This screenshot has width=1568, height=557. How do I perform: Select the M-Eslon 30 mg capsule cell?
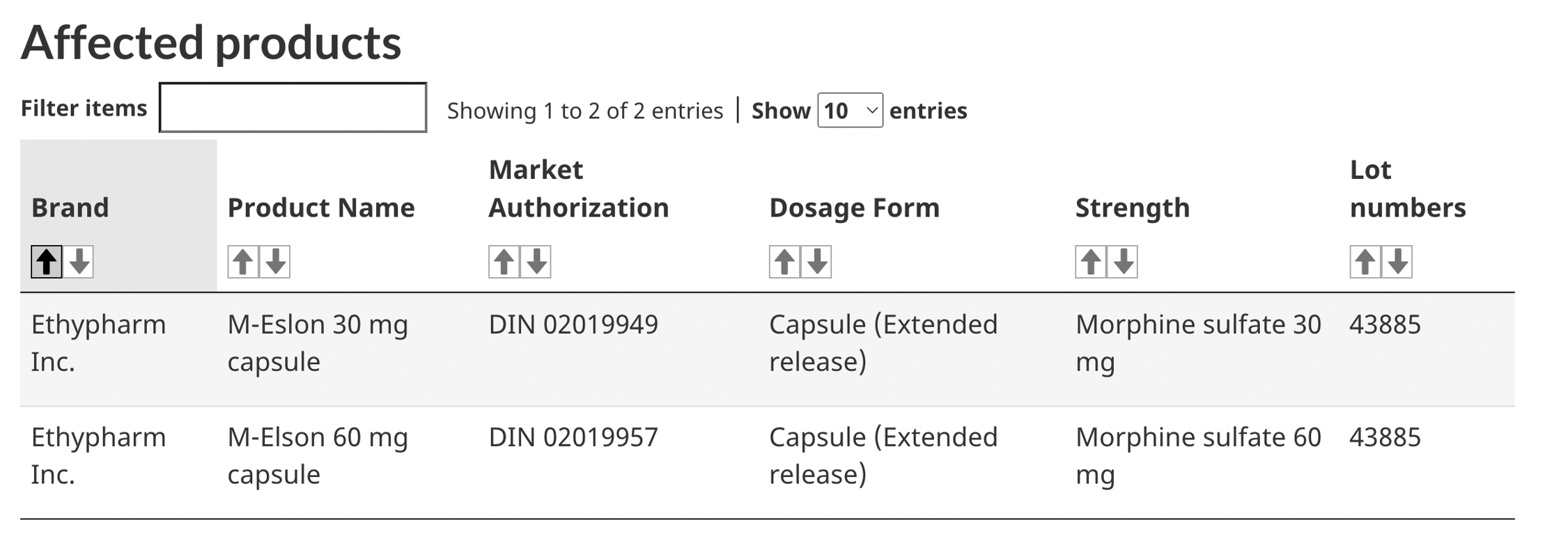(x=318, y=343)
